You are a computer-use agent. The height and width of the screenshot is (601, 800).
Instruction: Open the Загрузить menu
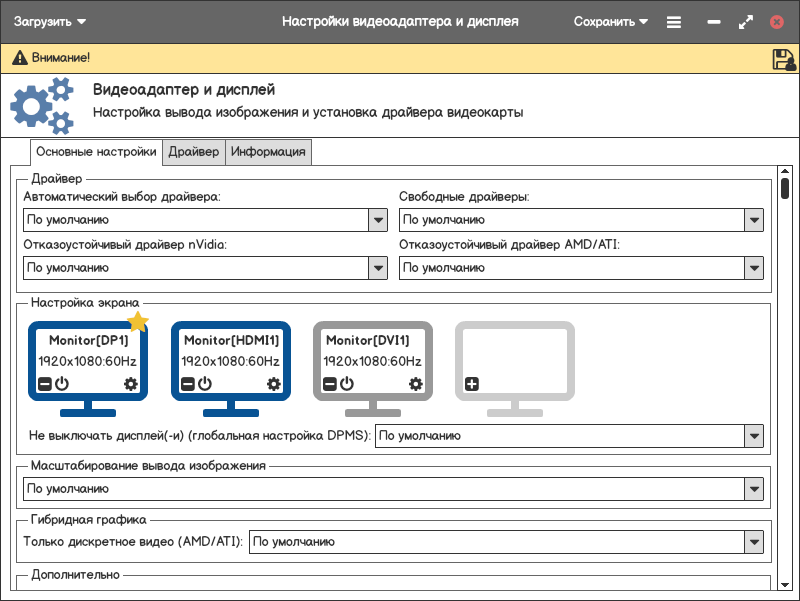click(49, 21)
